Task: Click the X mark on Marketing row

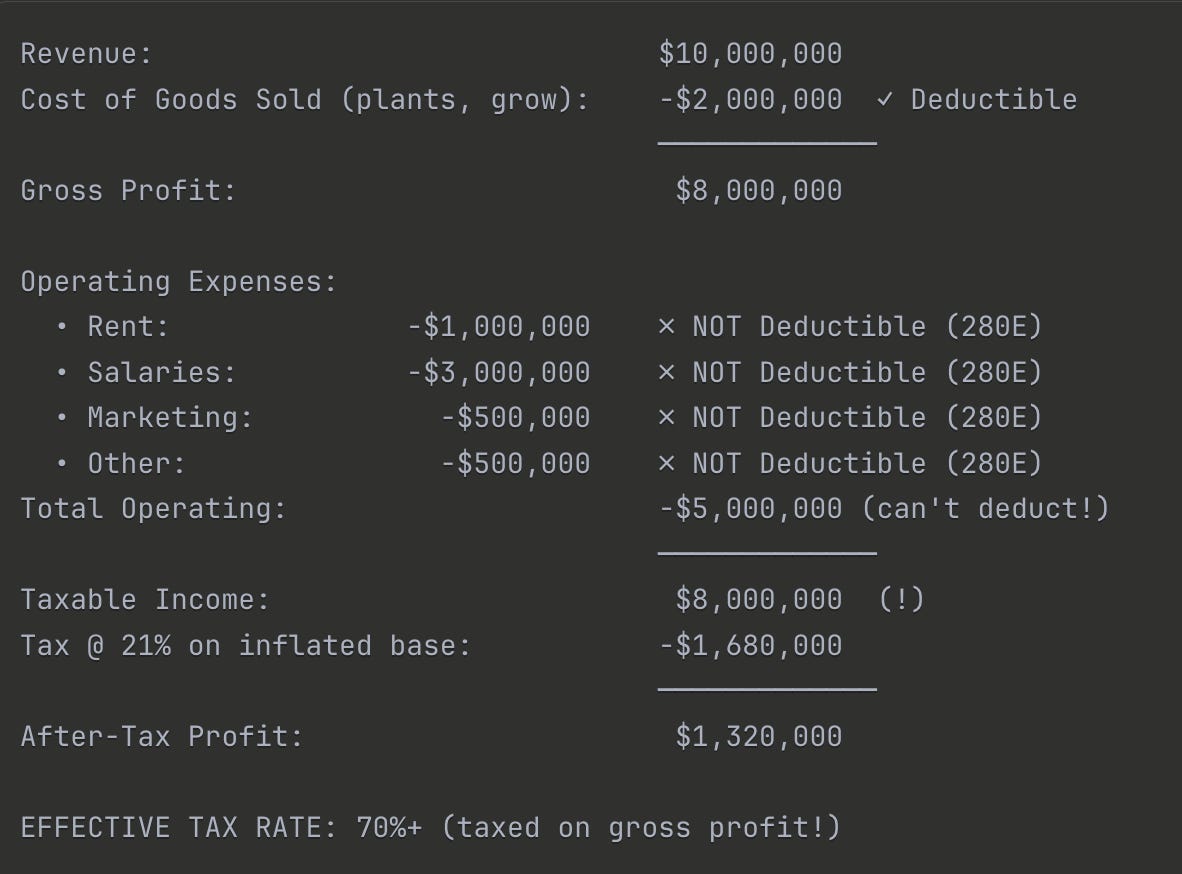Action: click(x=666, y=418)
